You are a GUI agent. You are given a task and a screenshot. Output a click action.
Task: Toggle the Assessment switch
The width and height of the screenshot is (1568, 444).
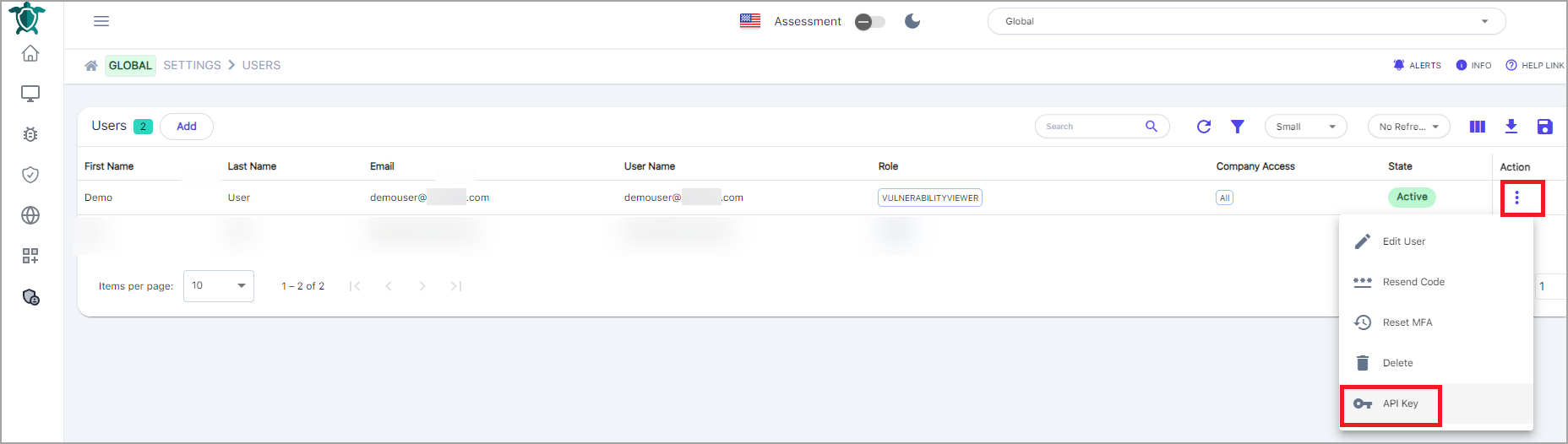(x=869, y=22)
